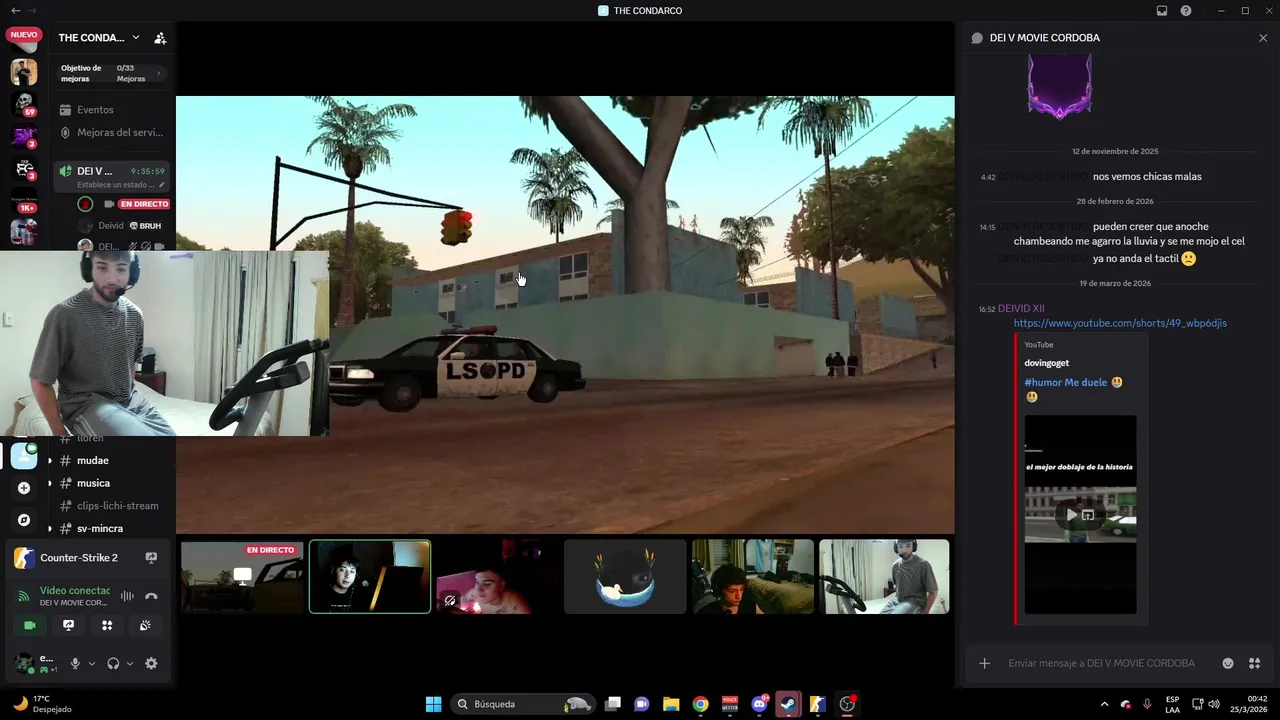Click the Counter-Strike 2 game icon

click(x=24, y=558)
